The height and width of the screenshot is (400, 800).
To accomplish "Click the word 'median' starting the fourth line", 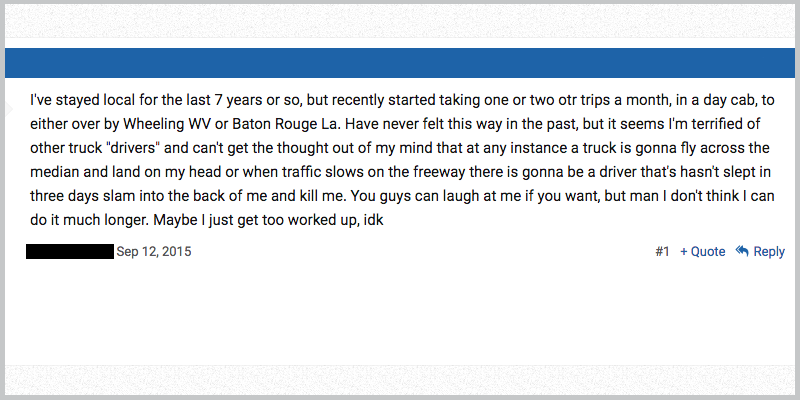I will coord(55,172).
